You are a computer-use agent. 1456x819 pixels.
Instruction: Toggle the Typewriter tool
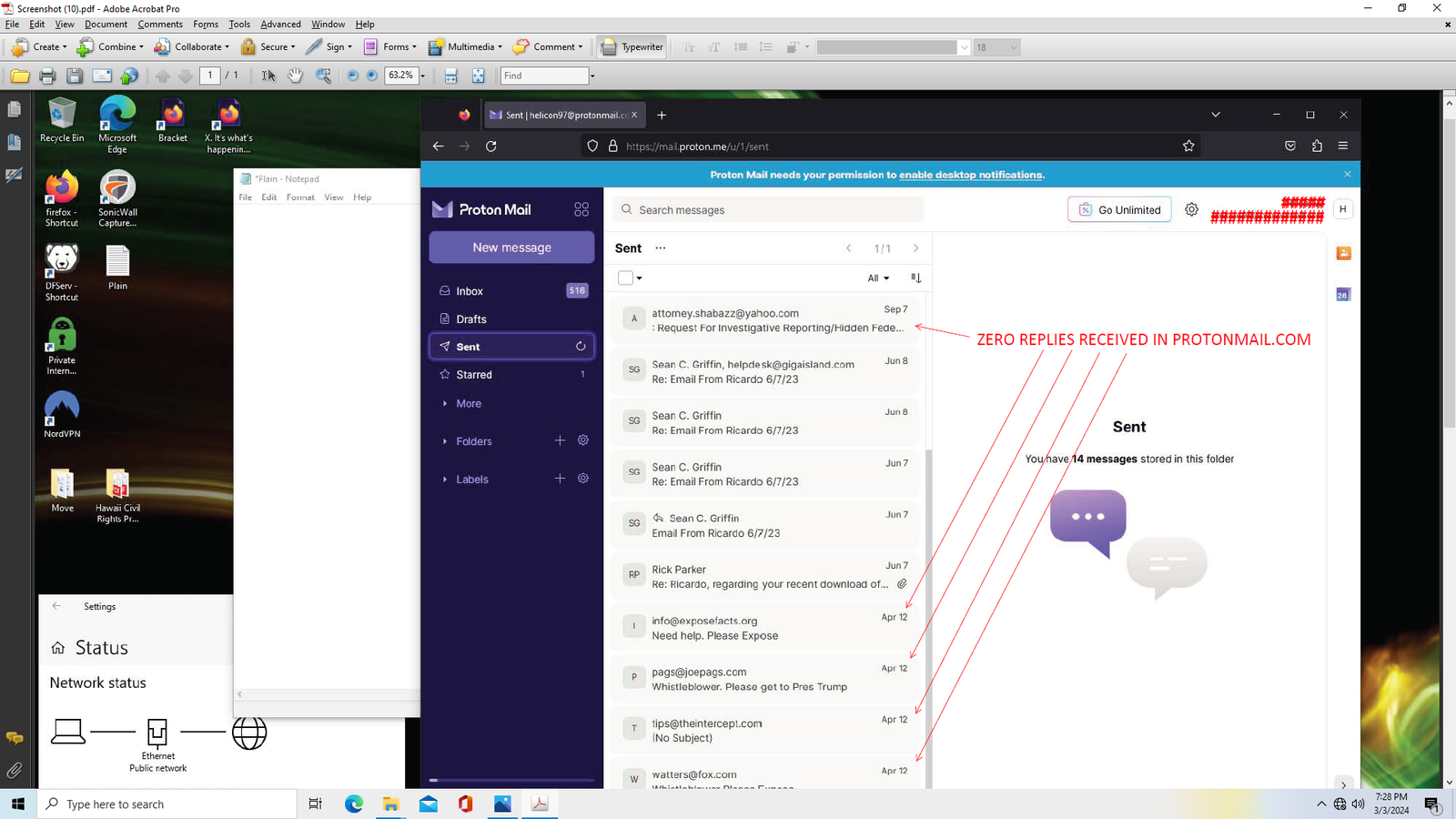tap(632, 47)
